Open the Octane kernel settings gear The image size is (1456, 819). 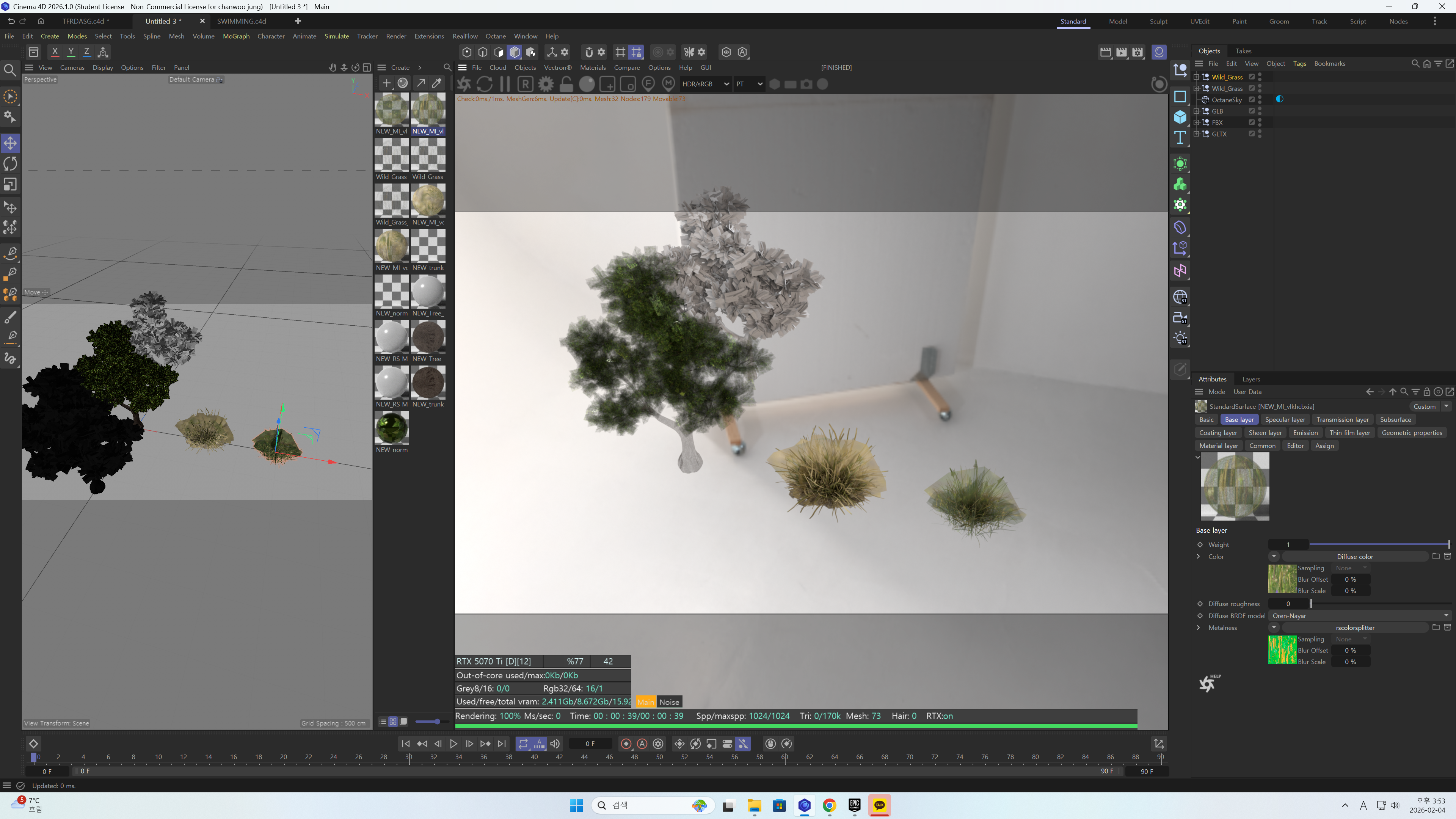tap(545, 84)
